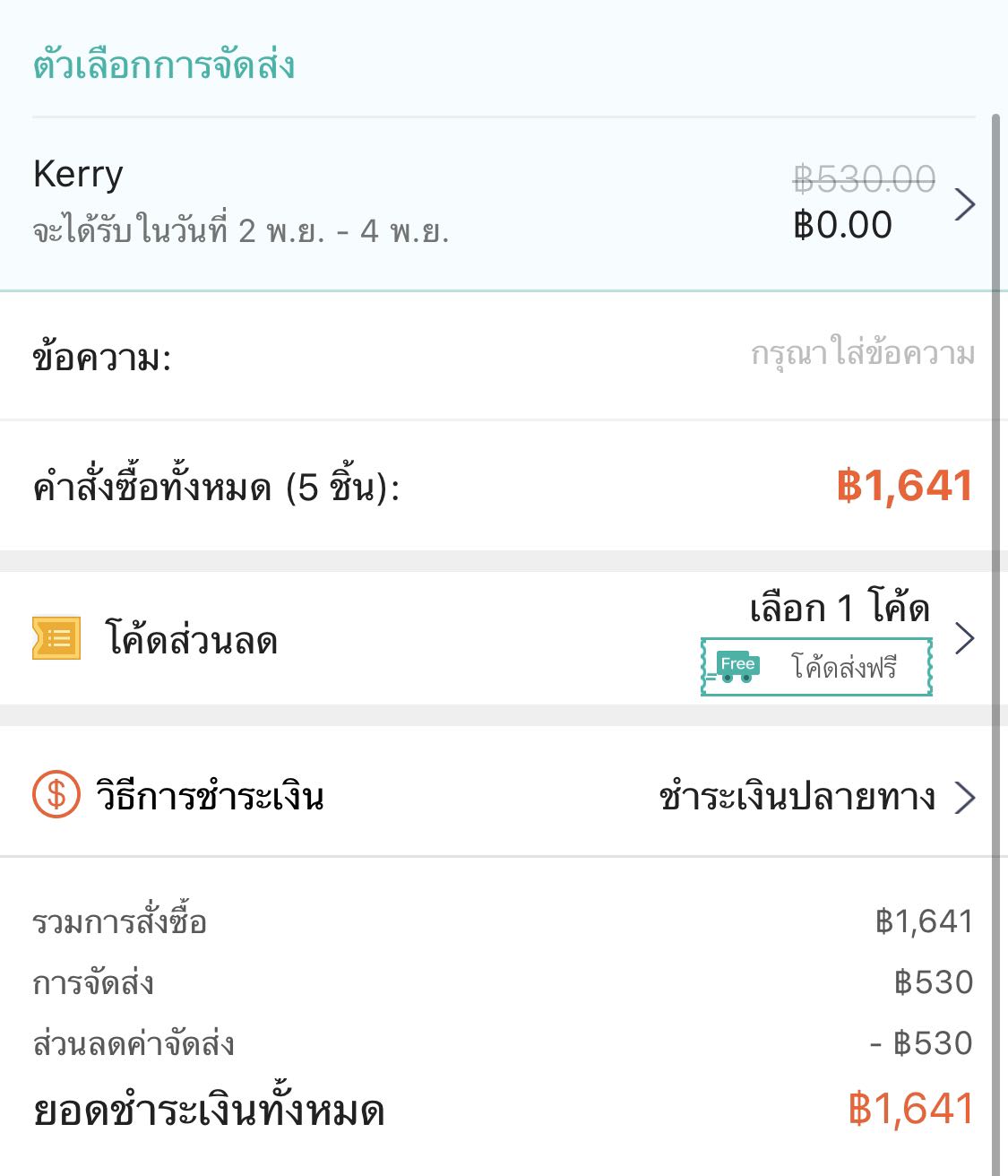1008x1176 pixels.
Task: Open Kerry shipping options chevron
Action: pos(964,204)
